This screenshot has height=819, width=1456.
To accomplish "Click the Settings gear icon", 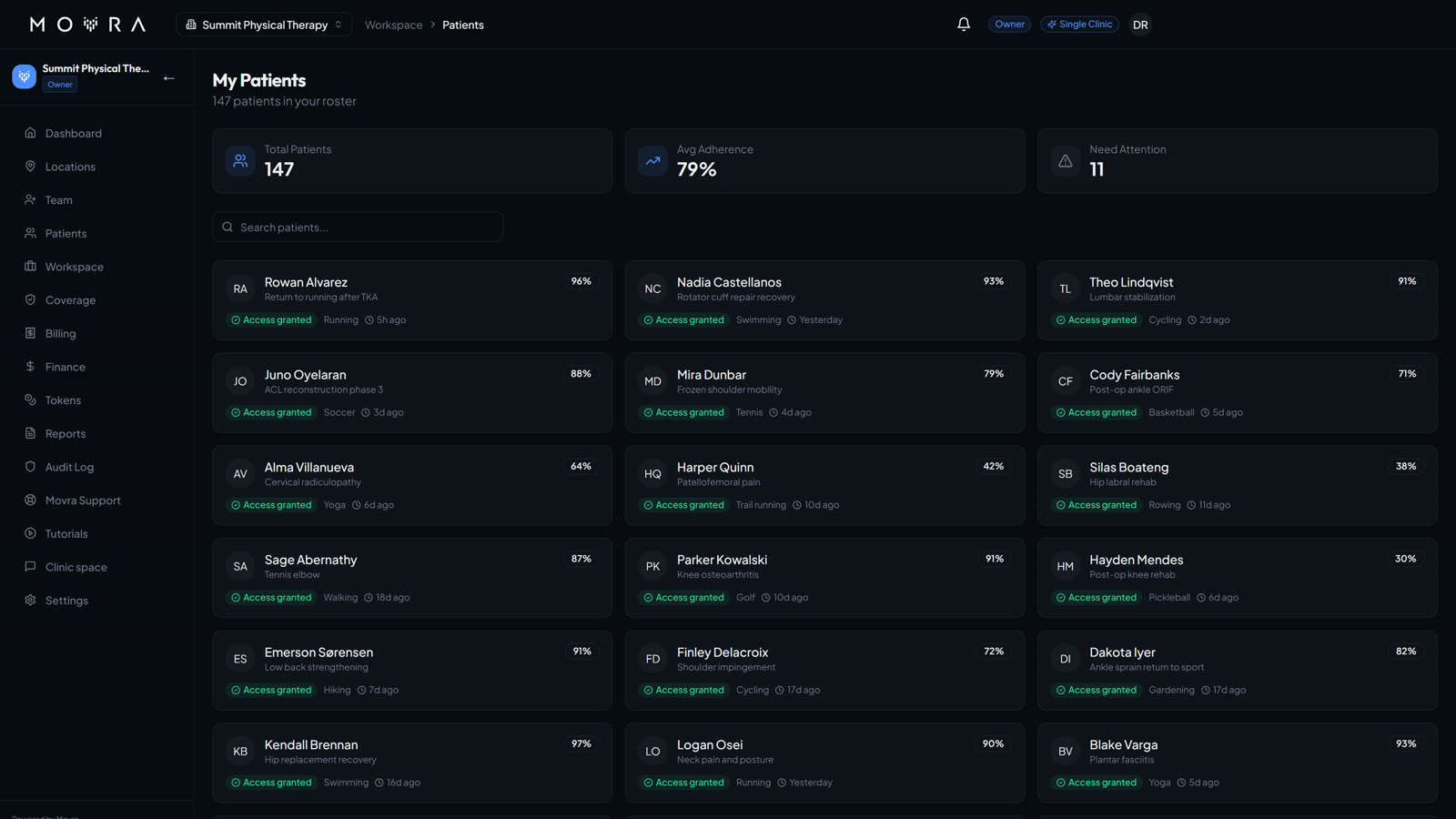I will (30, 600).
